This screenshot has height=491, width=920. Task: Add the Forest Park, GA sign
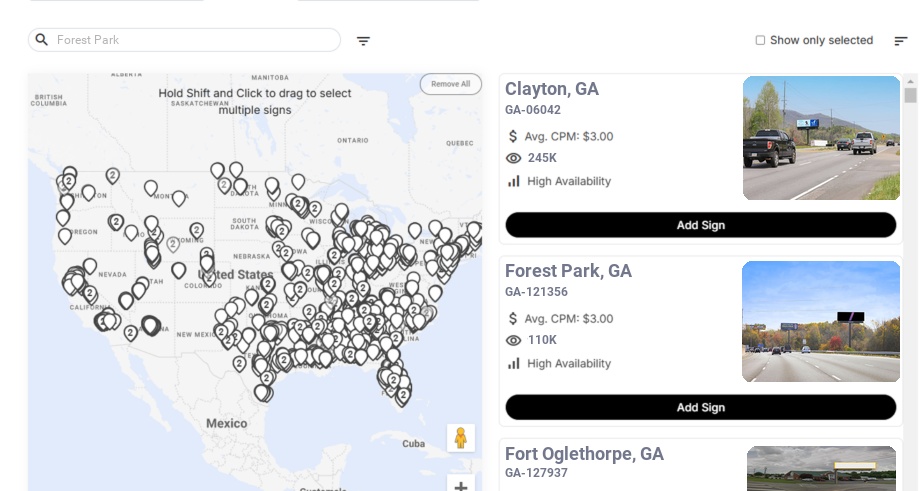click(x=700, y=407)
